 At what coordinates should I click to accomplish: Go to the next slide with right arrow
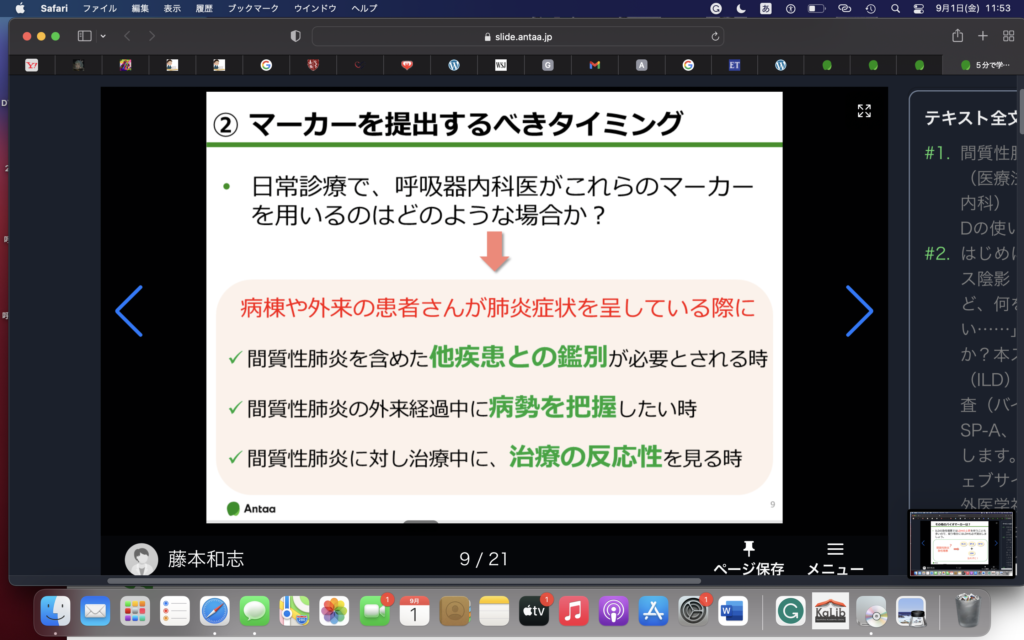click(859, 311)
